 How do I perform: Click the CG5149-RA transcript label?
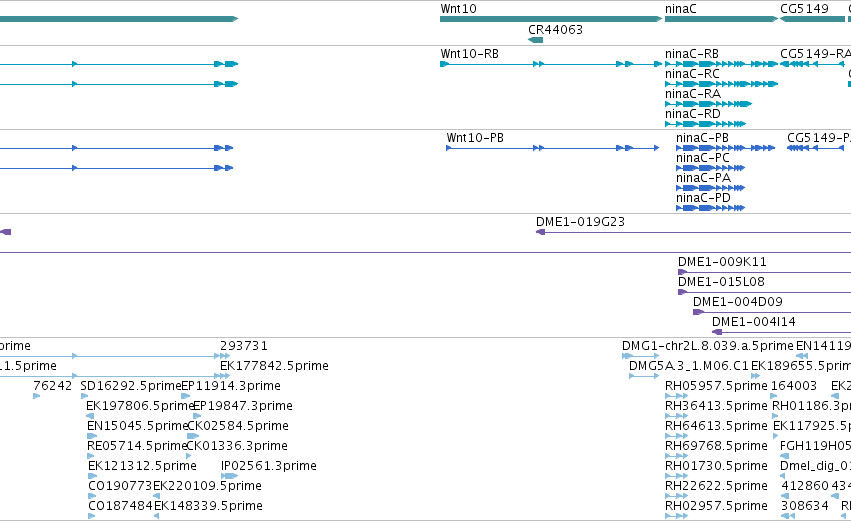click(815, 54)
